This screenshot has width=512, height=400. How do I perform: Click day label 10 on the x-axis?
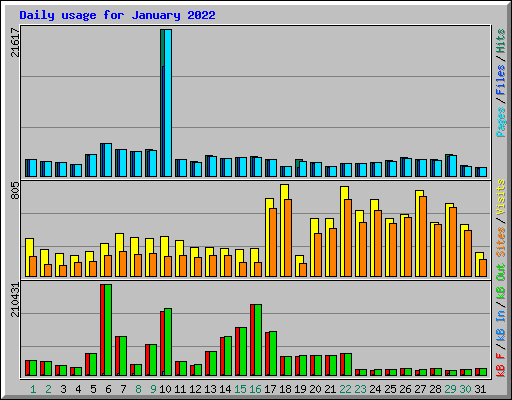pos(165,389)
